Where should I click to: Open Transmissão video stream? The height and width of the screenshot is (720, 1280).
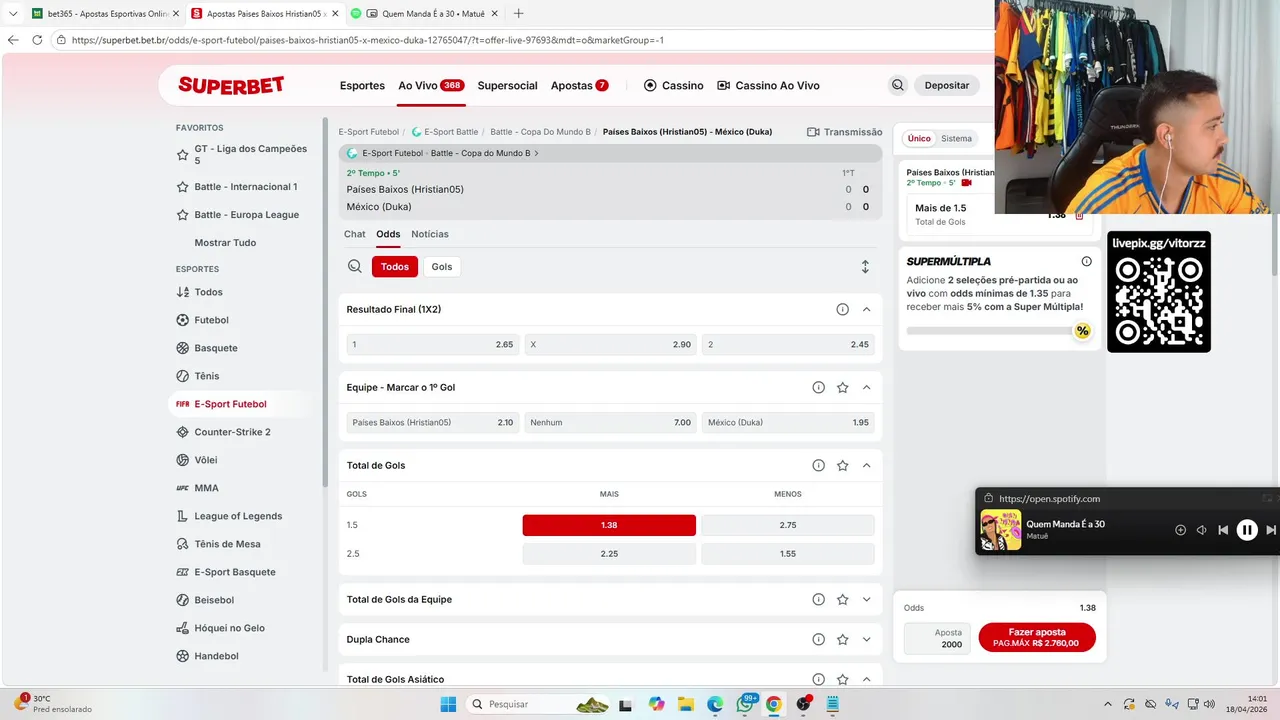844,132
